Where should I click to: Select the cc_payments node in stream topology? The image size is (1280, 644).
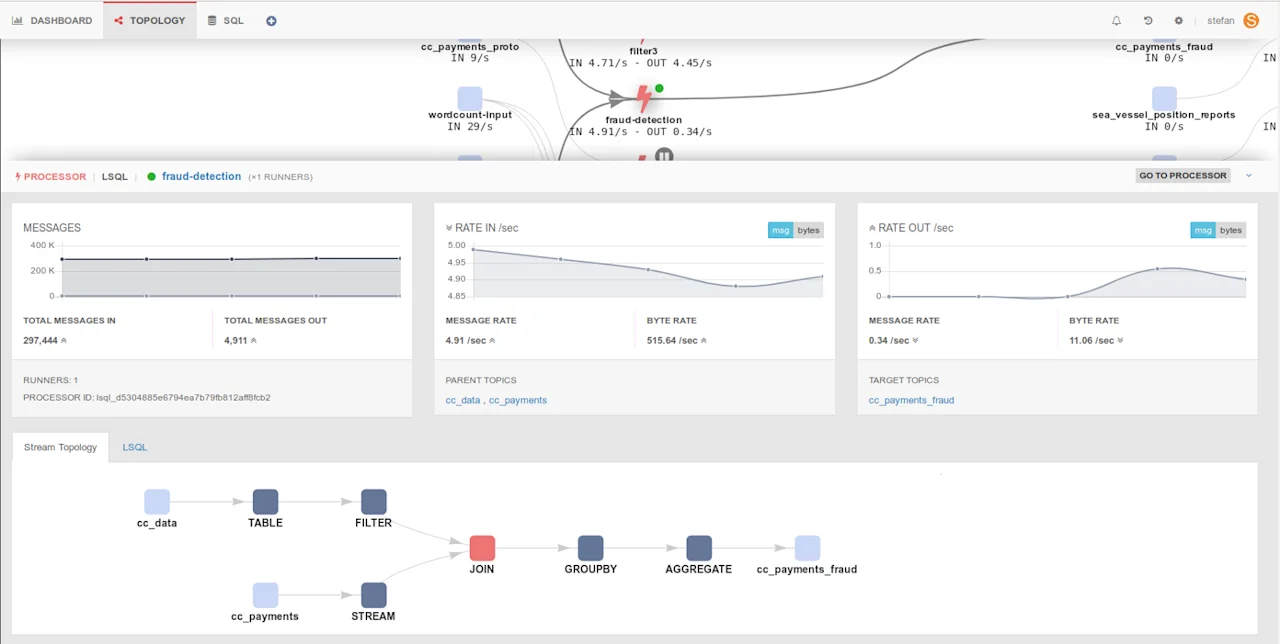pyautogui.click(x=265, y=595)
